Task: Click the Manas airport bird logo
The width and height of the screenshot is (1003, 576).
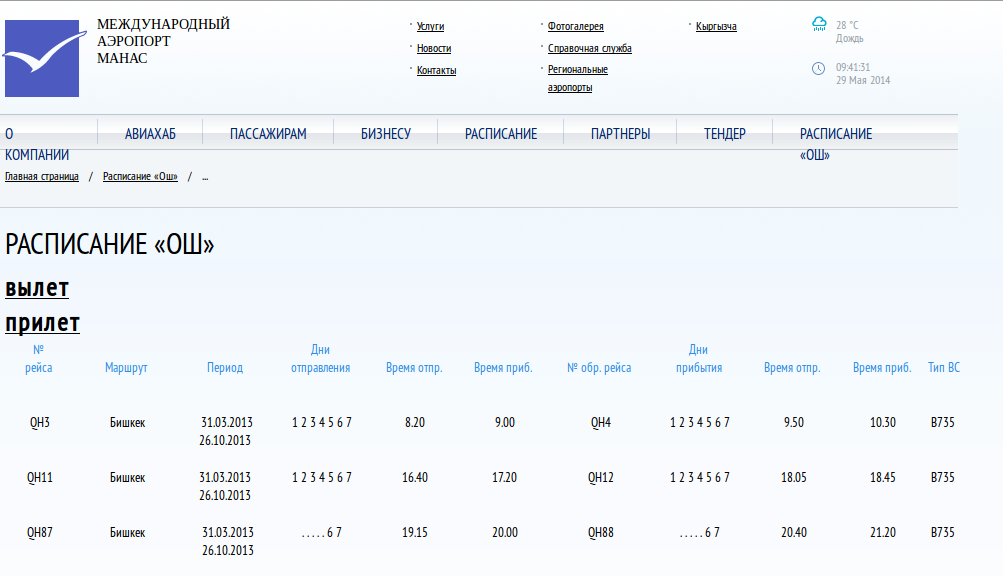Action: [x=42, y=59]
